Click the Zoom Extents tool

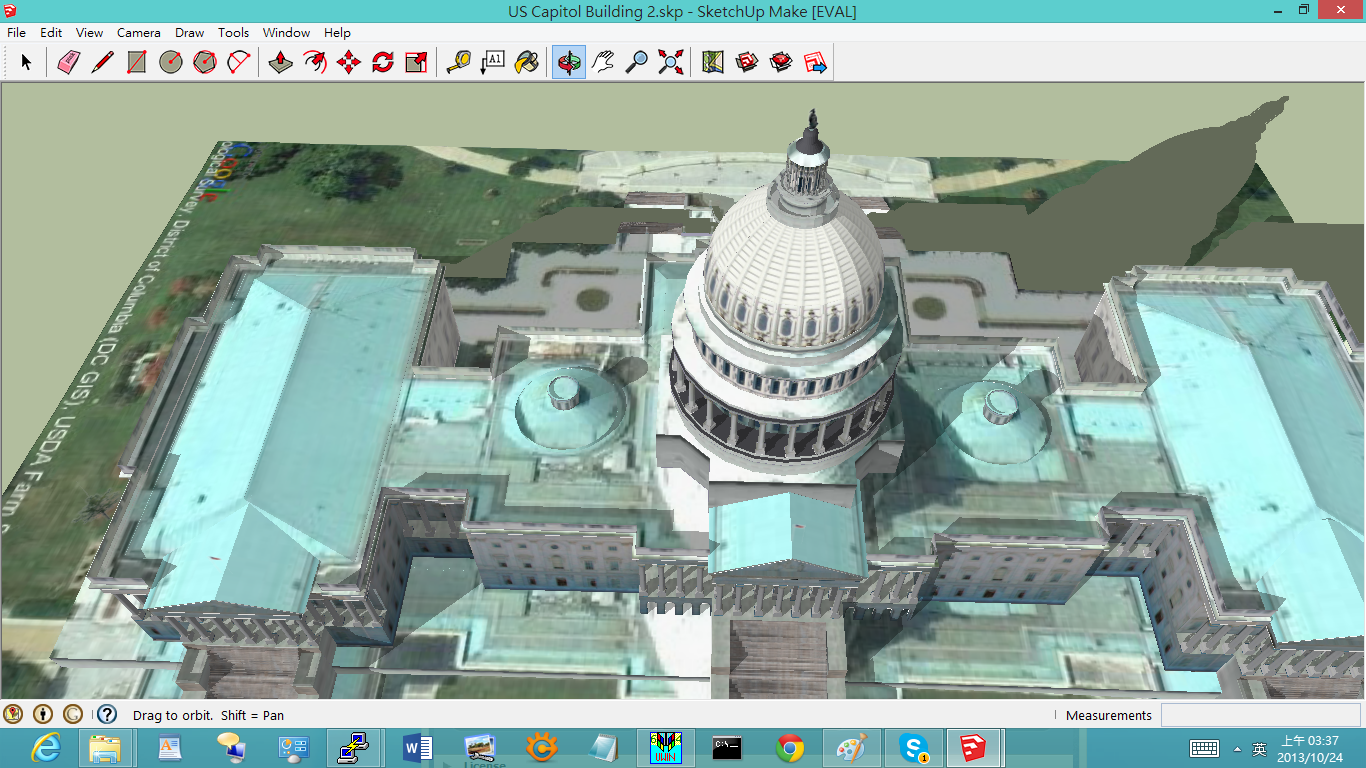click(x=671, y=62)
